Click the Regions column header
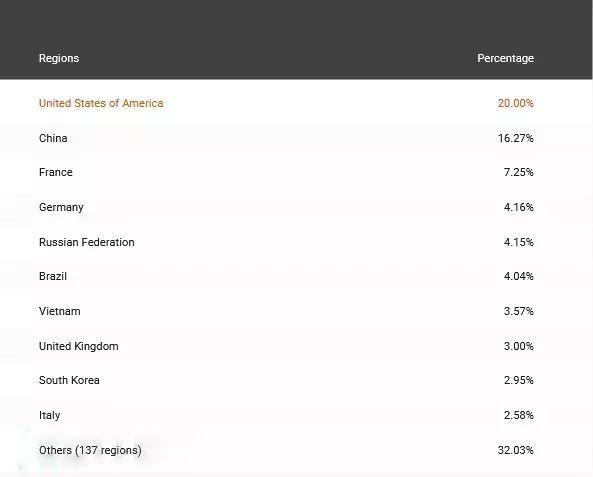Image resolution: width=593 pixels, height=477 pixels. (x=59, y=58)
